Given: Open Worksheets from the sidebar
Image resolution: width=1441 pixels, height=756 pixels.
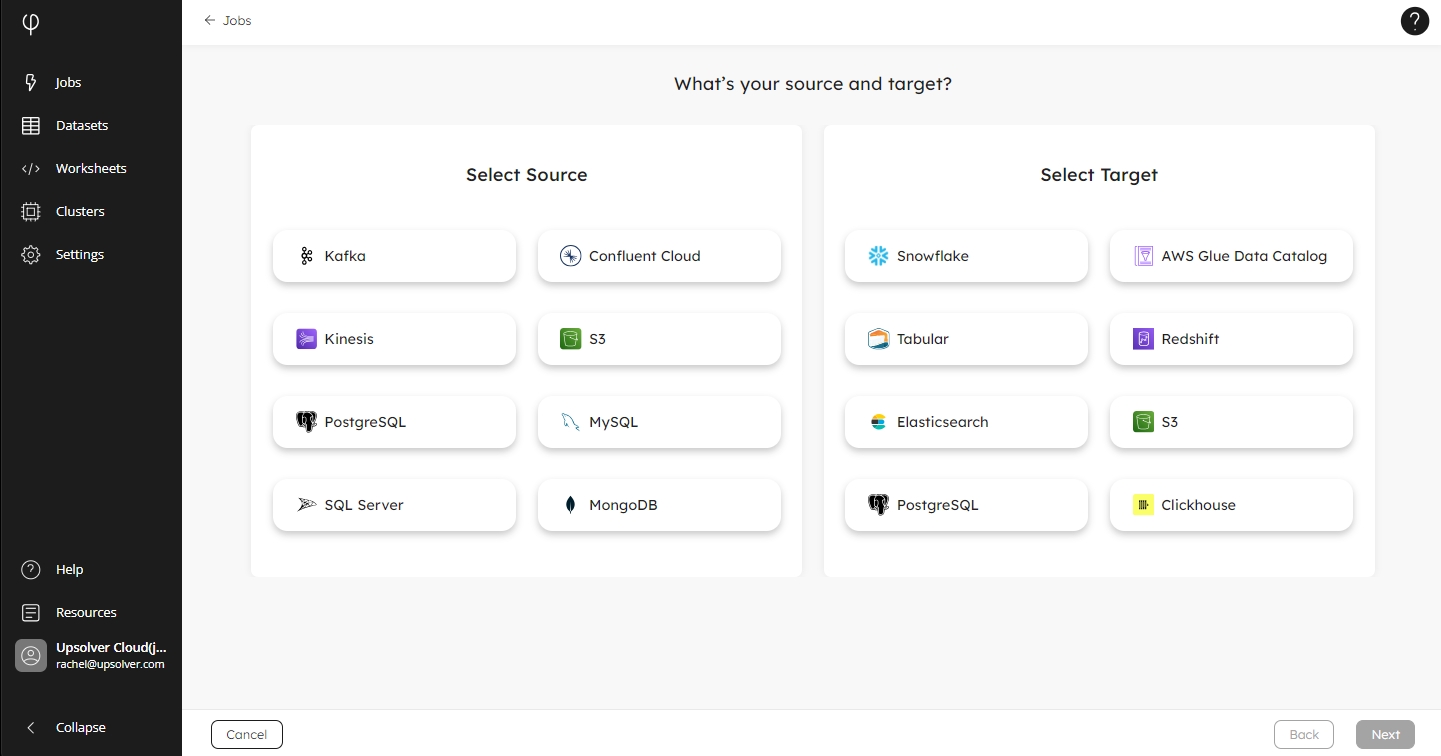Looking at the screenshot, I should coord(90,169).
